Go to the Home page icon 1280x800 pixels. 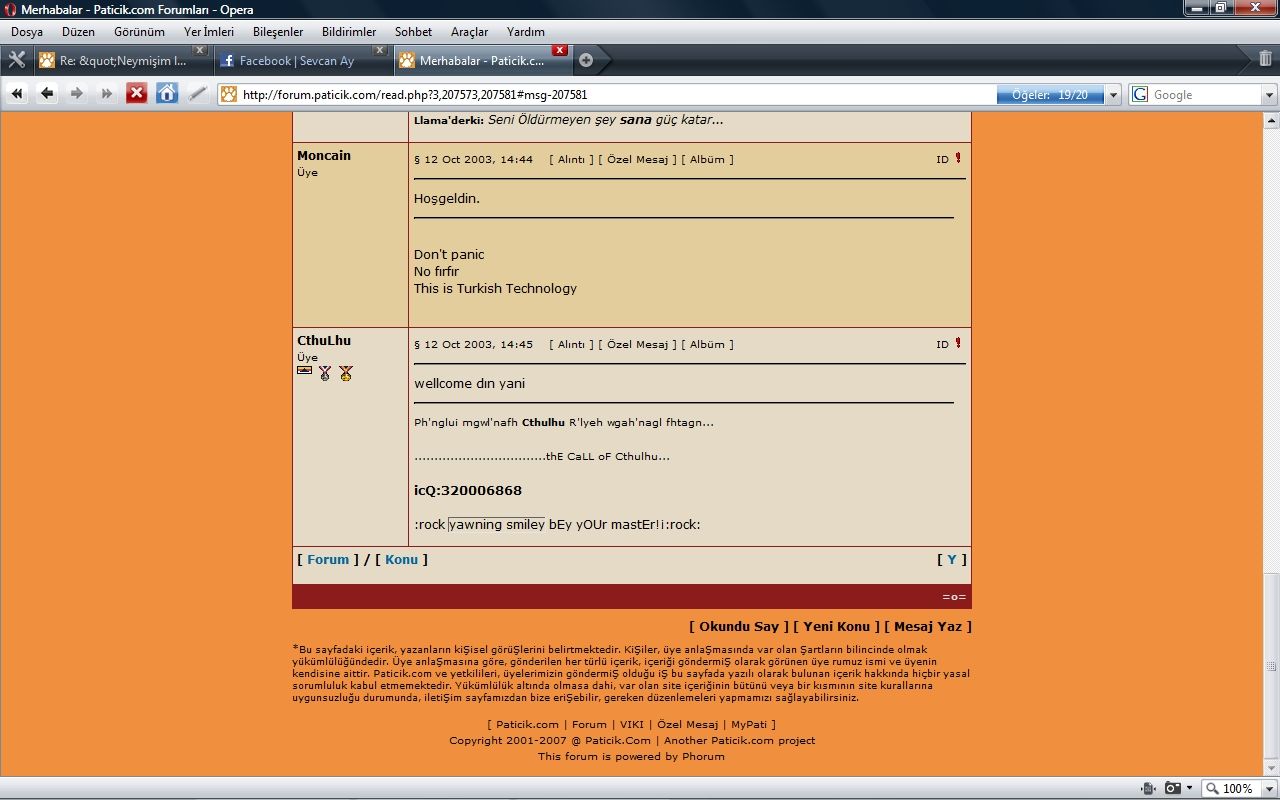click(x=167, y=94)
